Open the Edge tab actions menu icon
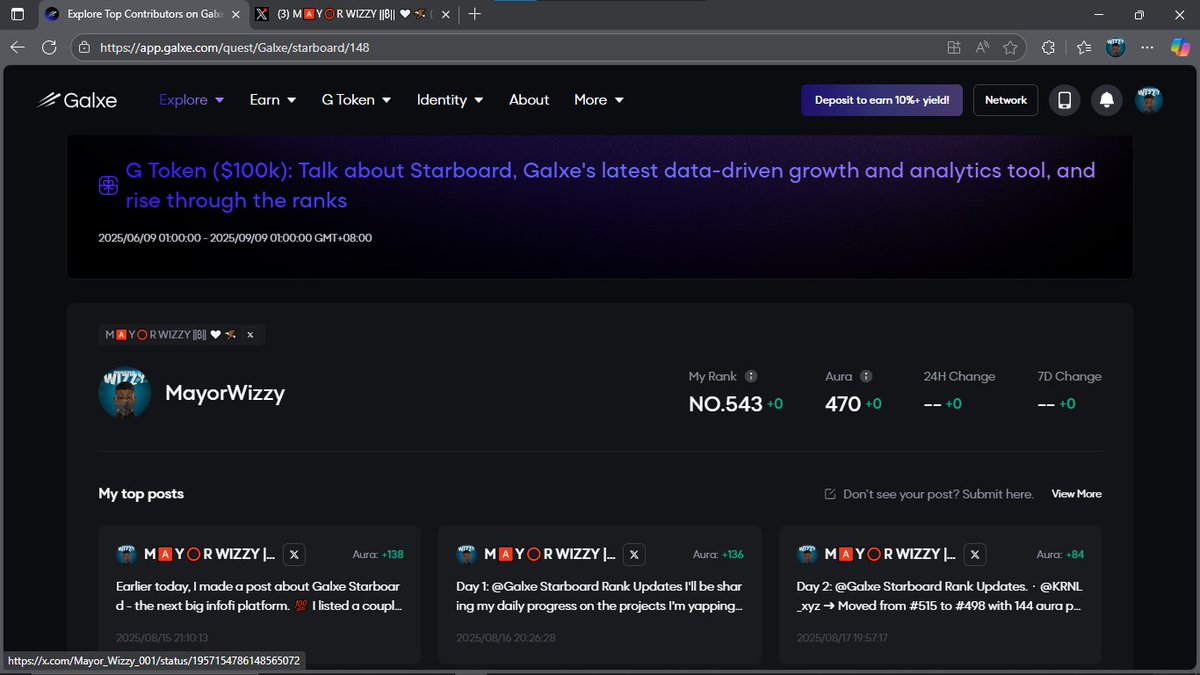 tap(17, 14)
